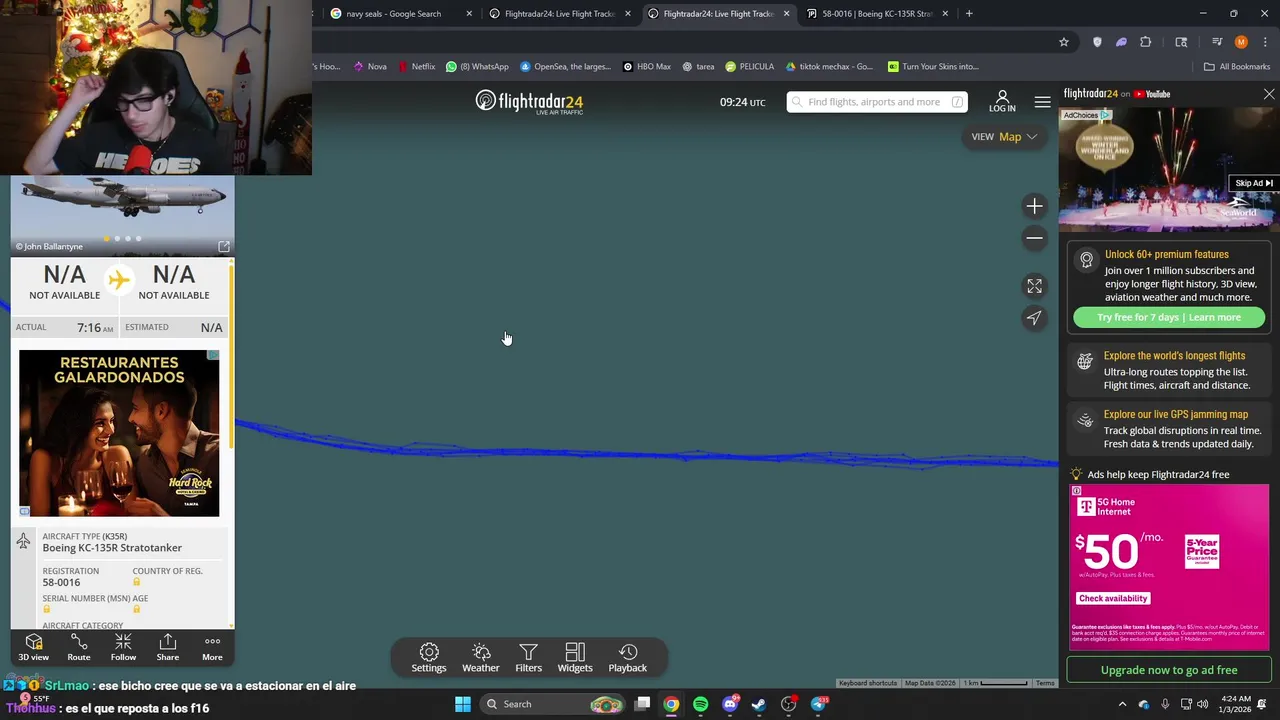
Task: Click Boeing KC-135R Stratotanker aircraft type
Action: [x=112, y=548]
